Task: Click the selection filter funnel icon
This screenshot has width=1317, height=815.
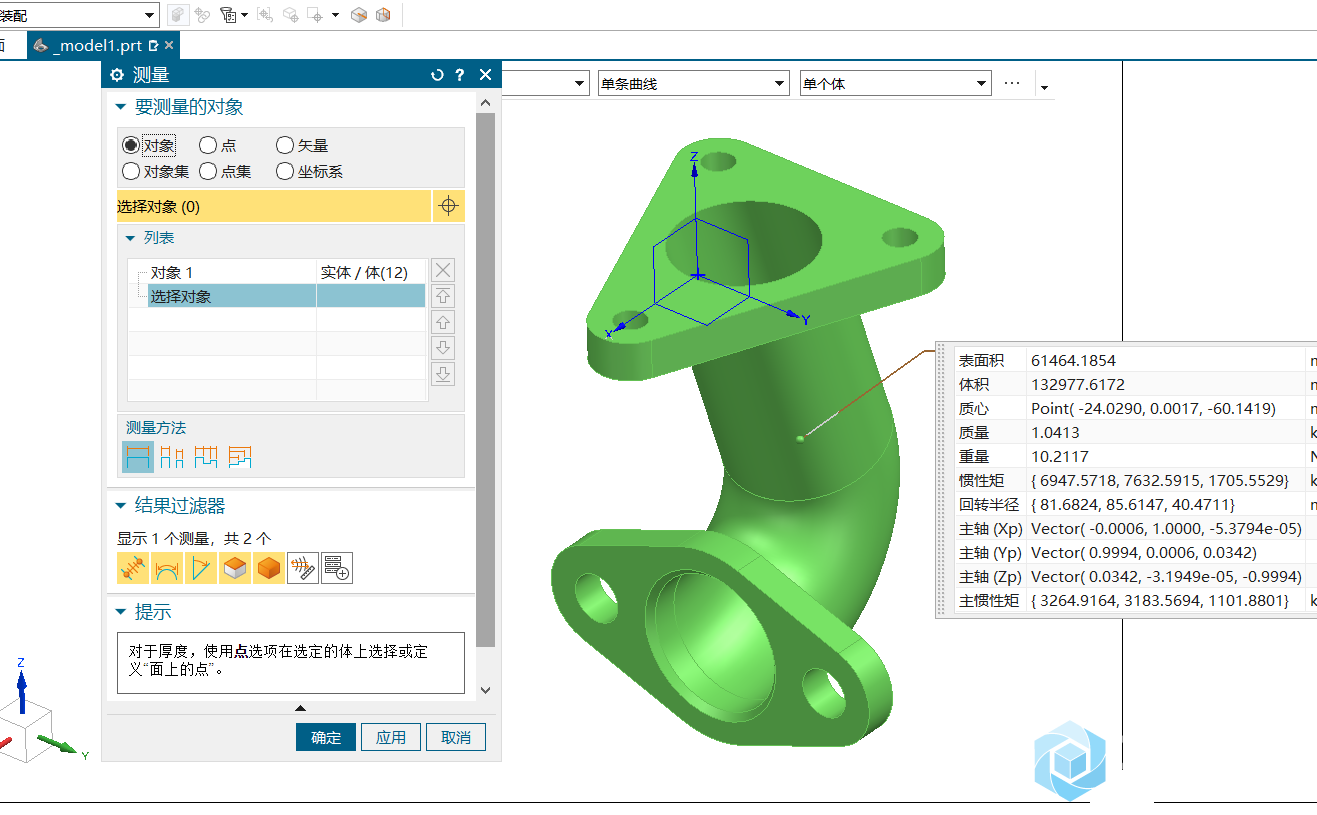Action: tap(228, 15)
